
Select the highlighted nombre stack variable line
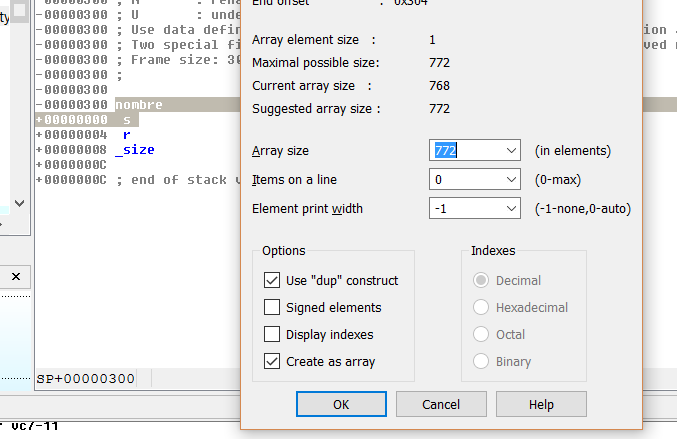(138, 105)
